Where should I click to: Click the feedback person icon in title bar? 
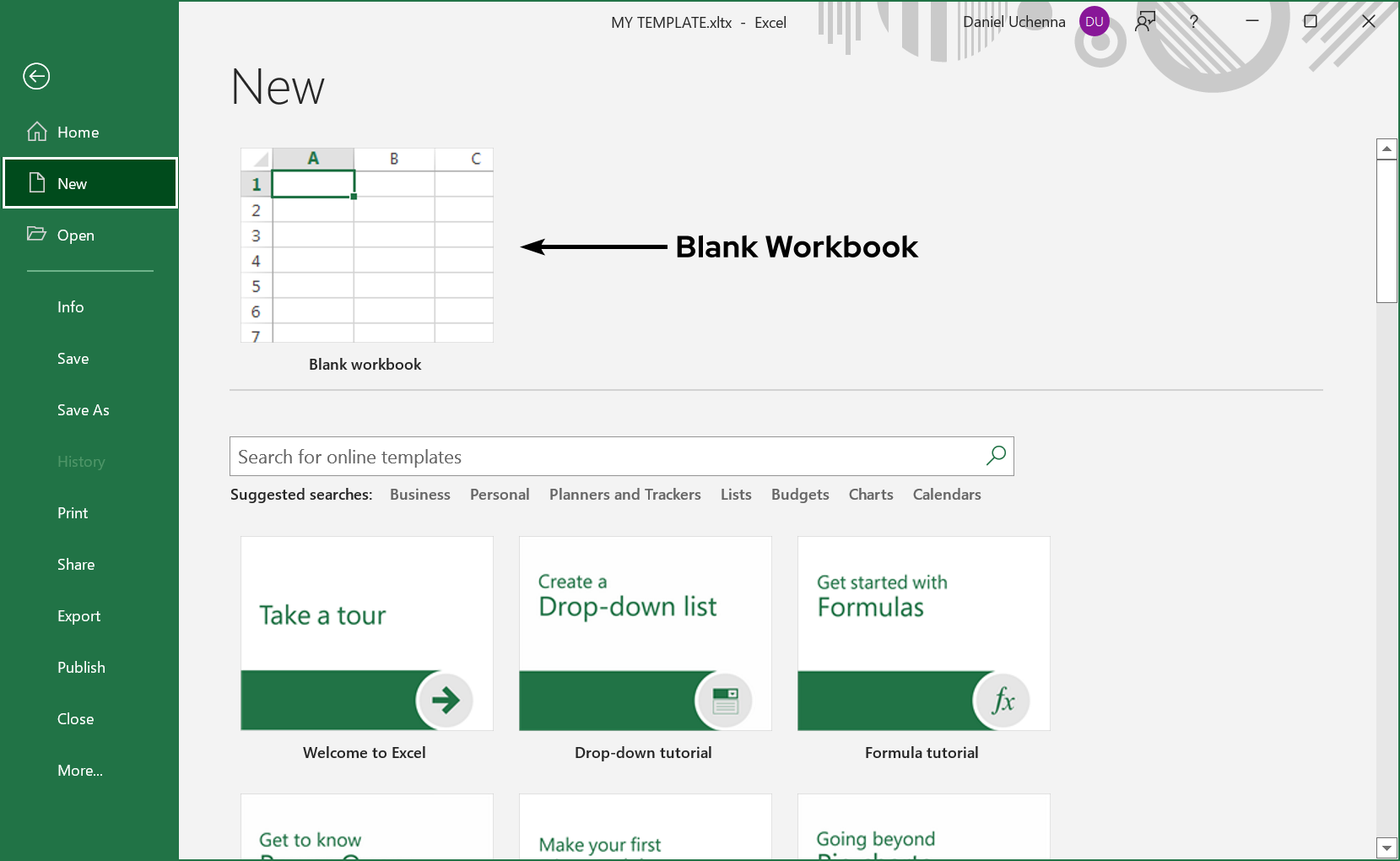pos(1145,22)
